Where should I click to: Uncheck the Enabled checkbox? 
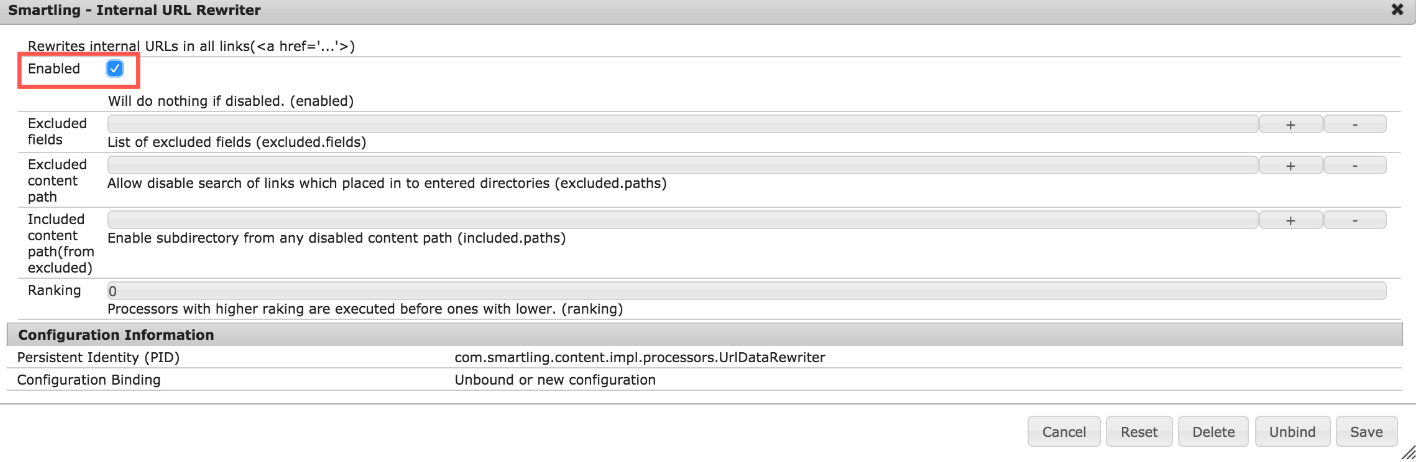(x=114, y=69)
